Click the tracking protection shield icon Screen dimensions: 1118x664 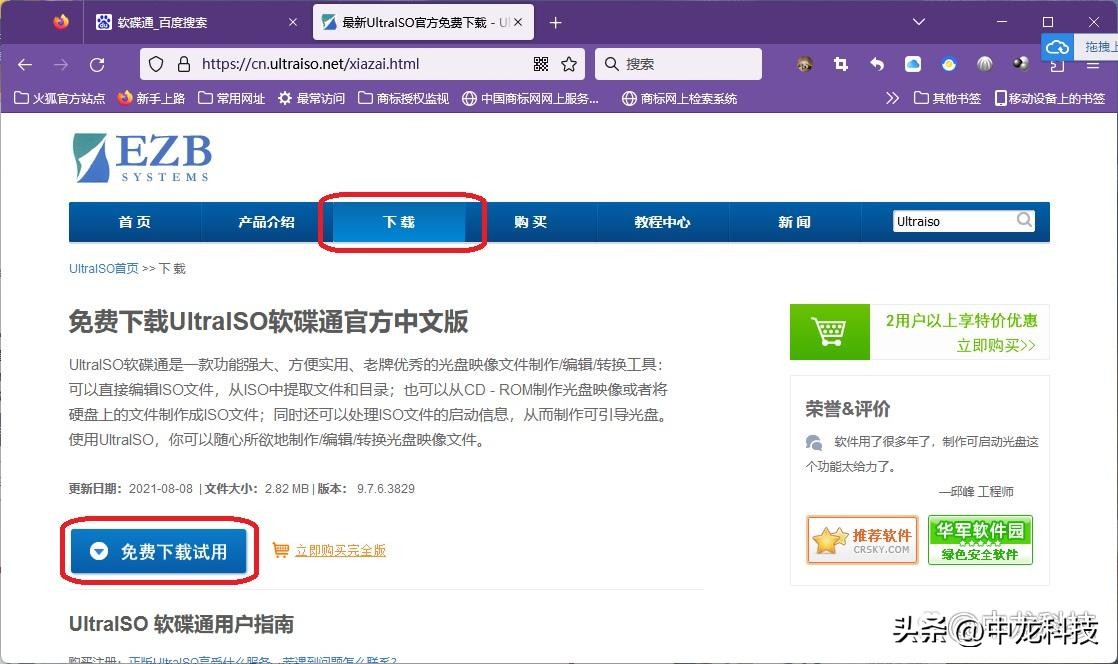[x=156, y=63]
